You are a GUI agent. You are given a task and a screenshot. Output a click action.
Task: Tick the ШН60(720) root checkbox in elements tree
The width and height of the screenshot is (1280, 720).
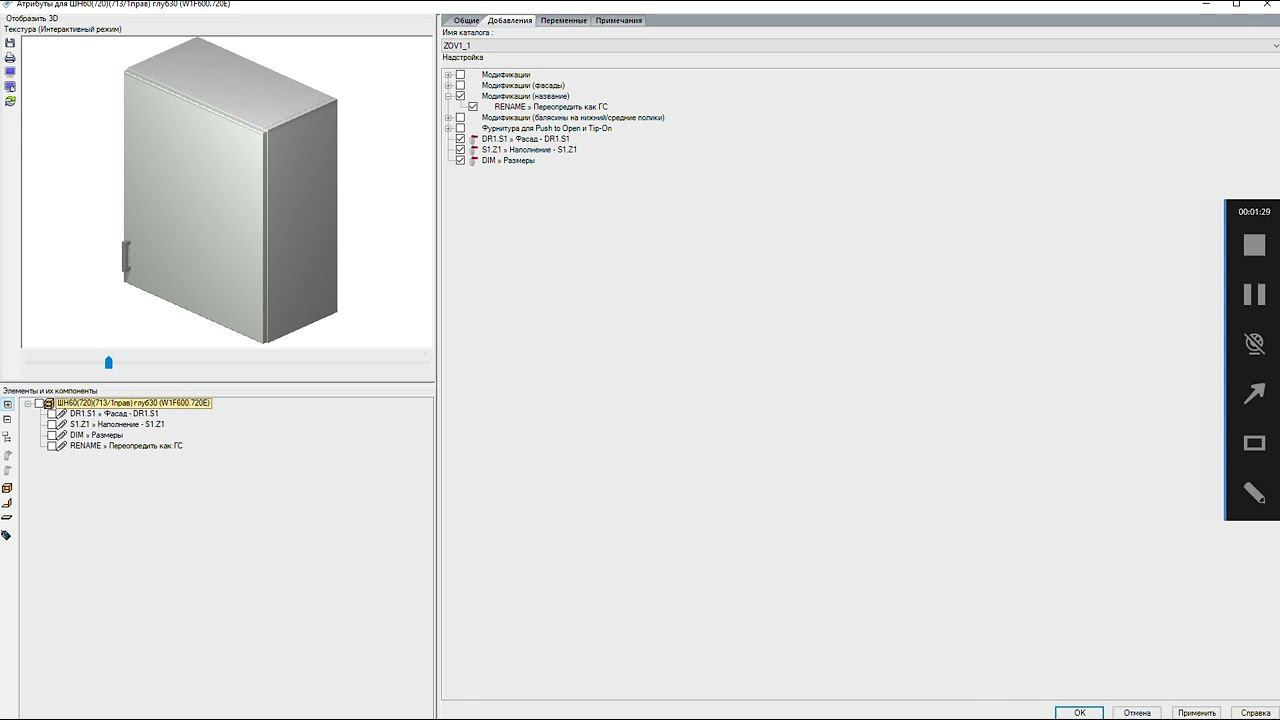(x=39, y=403)
